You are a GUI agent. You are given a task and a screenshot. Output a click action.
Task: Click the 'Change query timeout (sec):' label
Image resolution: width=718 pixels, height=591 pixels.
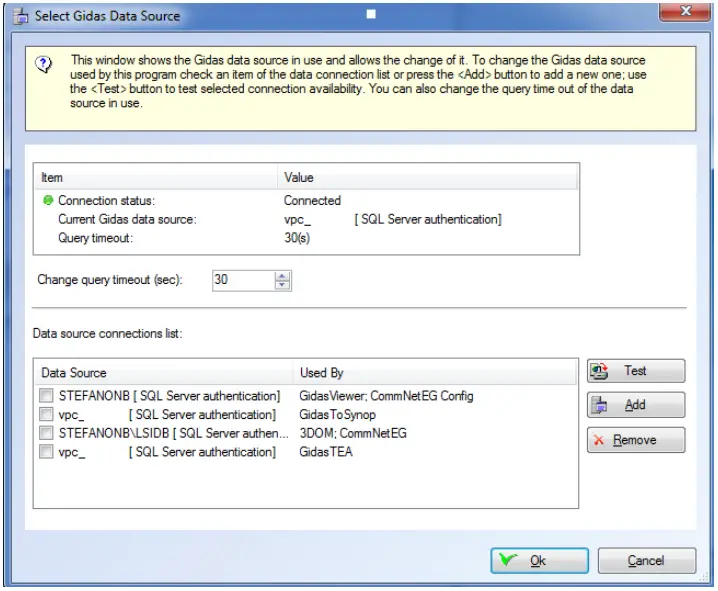109,280
